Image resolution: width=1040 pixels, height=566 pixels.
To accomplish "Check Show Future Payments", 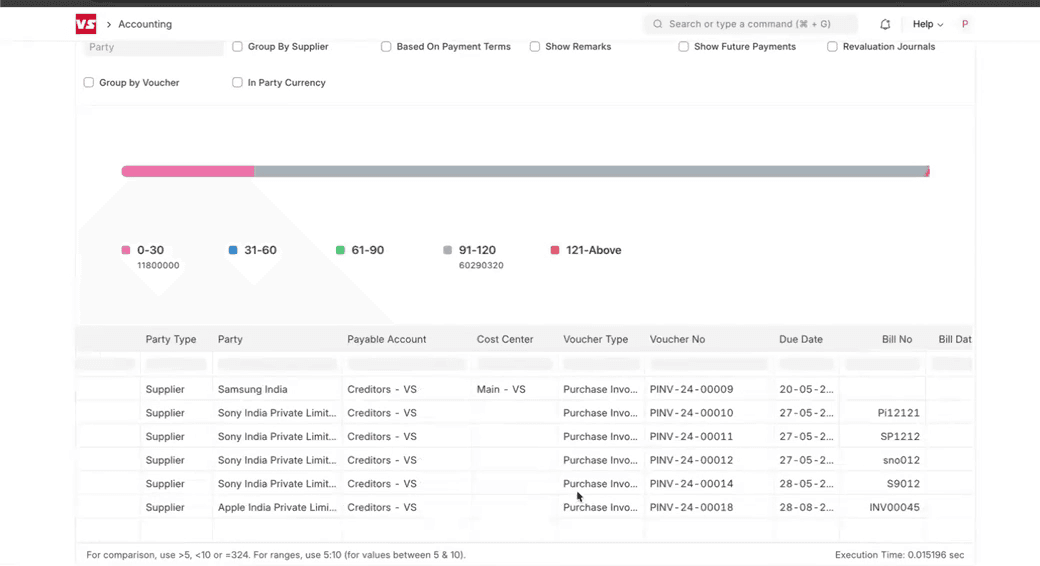I will [x=683, y=46].
